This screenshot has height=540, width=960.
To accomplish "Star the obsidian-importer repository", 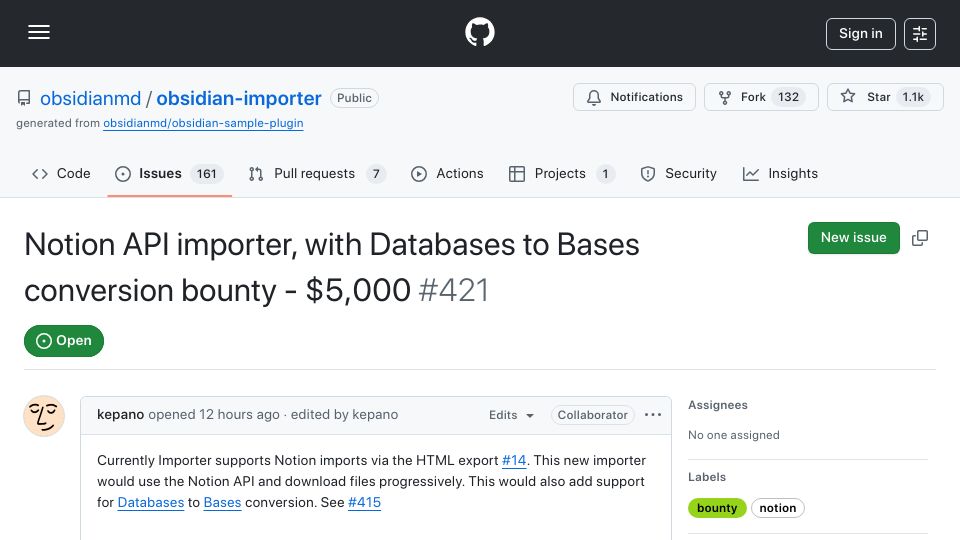I will click(885, 97).
